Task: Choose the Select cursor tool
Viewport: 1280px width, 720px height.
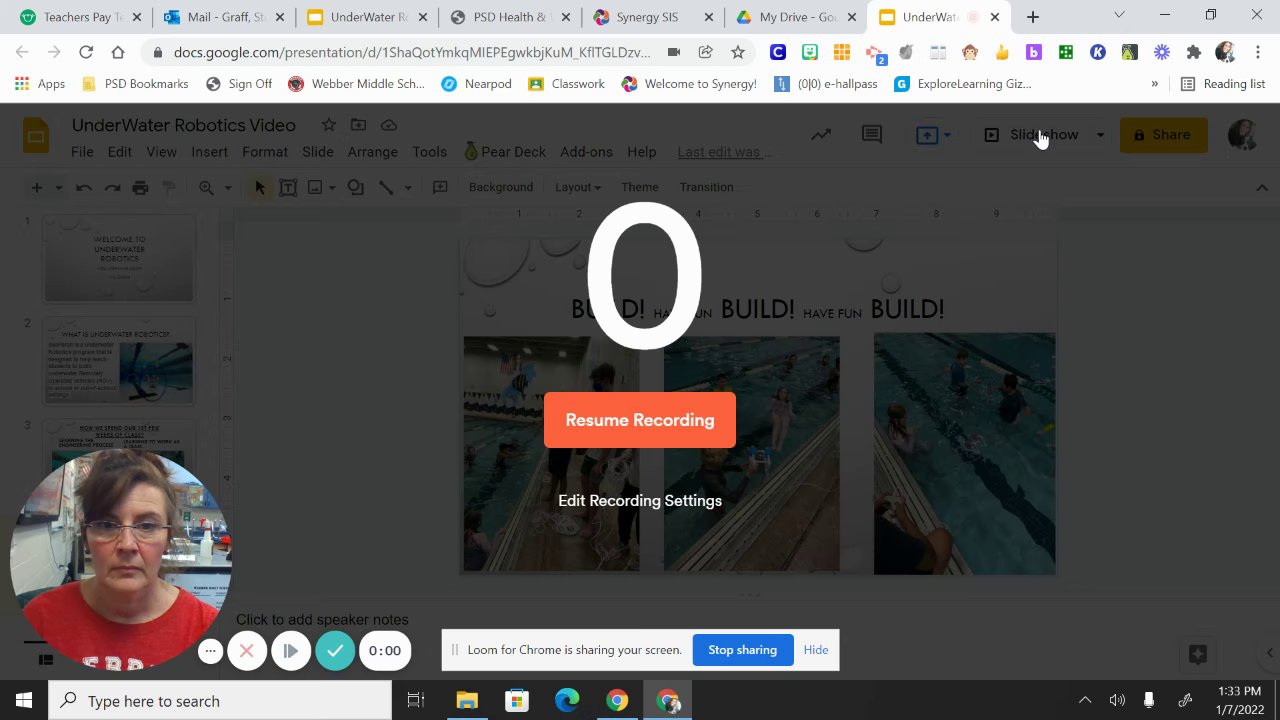Action: (260, 187)
